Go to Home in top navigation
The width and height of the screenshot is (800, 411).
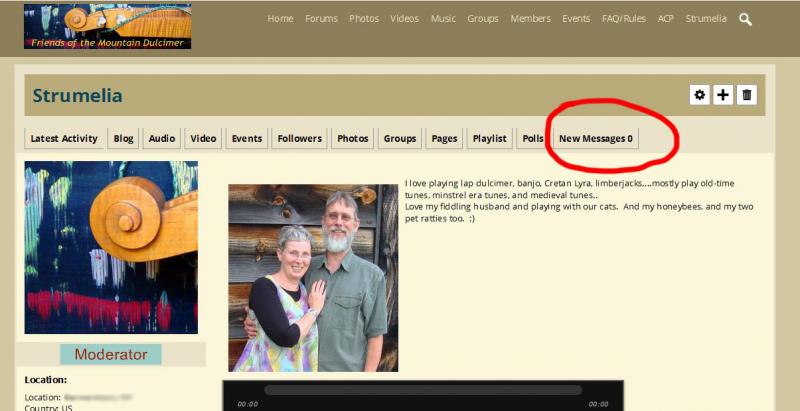tap(281, 19)
